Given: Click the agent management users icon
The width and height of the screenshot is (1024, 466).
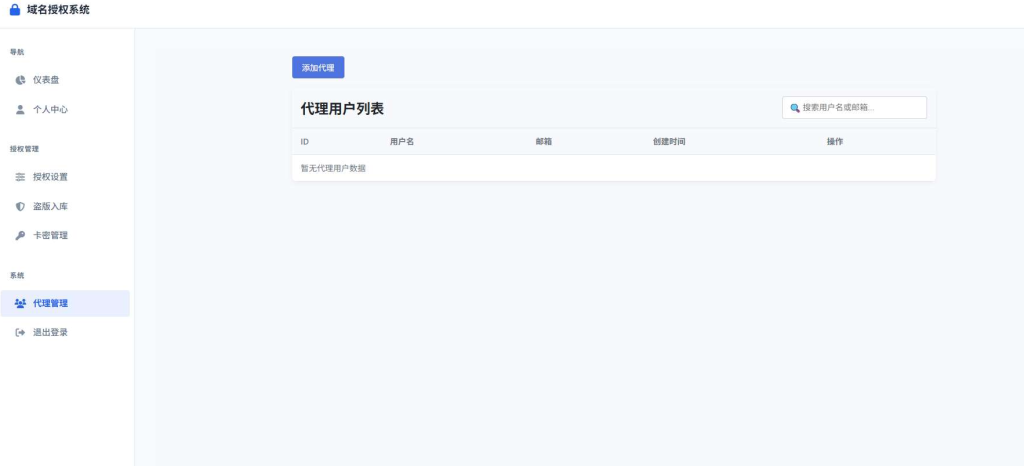Looking at the screenshot, I should pyautogui.click(x=20, y=303).
